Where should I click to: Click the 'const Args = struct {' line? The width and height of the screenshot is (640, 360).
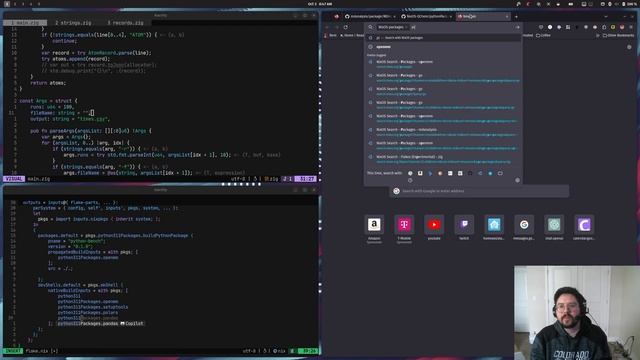click(x=48, y=100)
